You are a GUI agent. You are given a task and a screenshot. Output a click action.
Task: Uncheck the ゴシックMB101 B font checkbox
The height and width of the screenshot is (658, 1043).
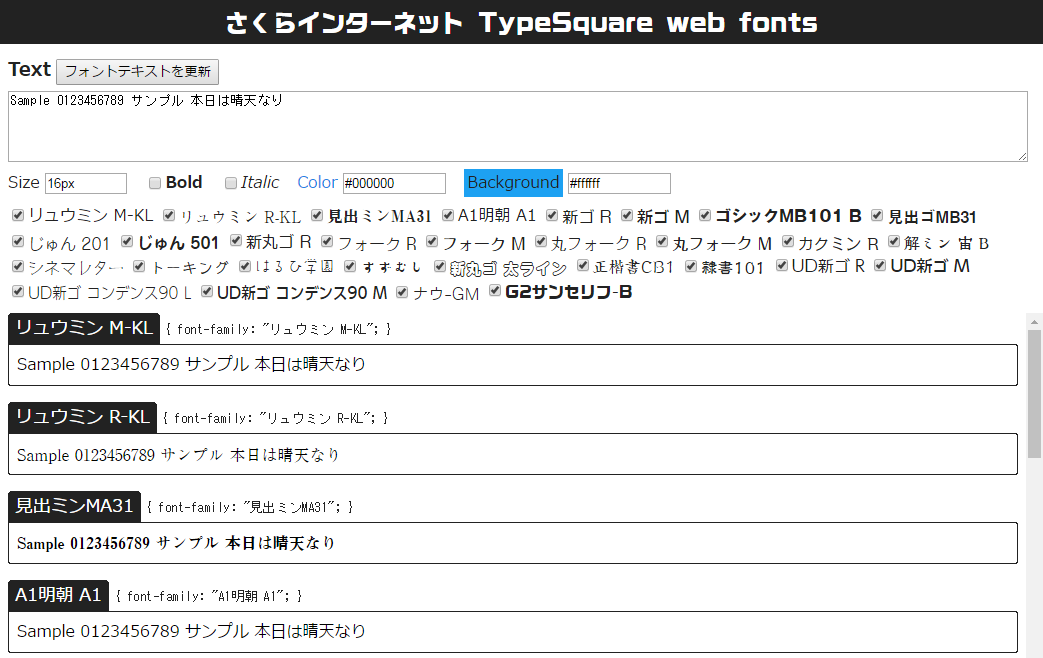click(x=704, y=215)
